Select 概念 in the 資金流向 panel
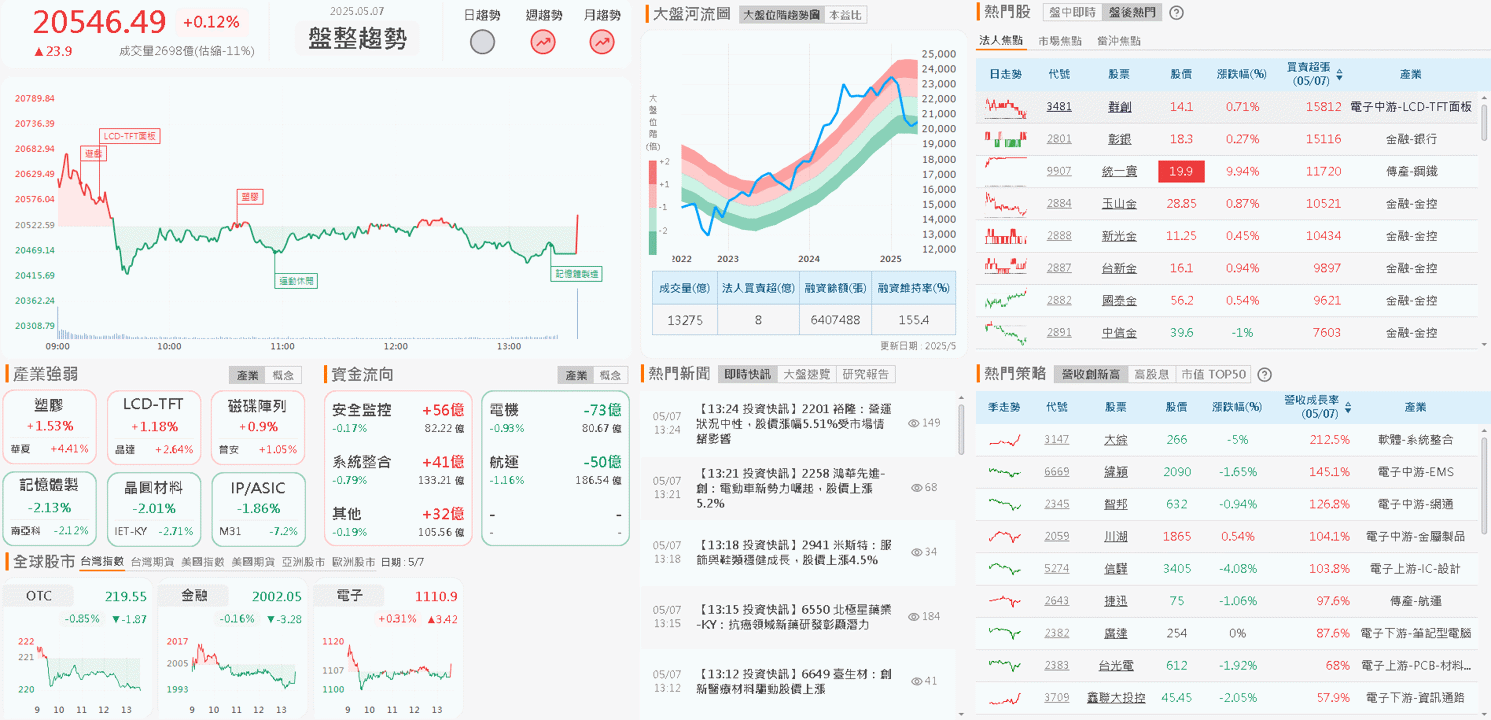 [610, 375]
